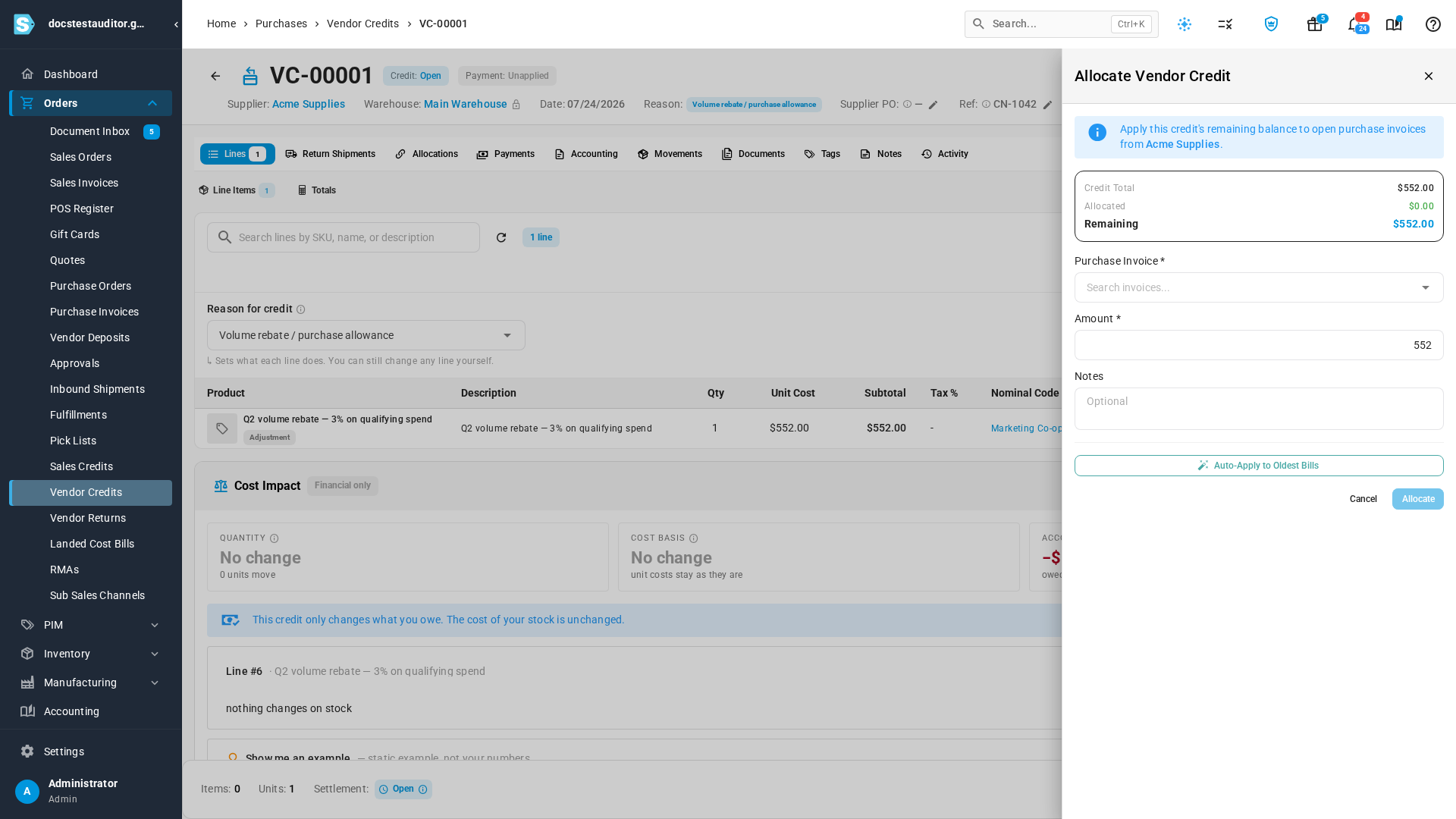Edit the Supplier PO pencil icon
This screenshot has width=1456, height=819.
click(934, 105)
